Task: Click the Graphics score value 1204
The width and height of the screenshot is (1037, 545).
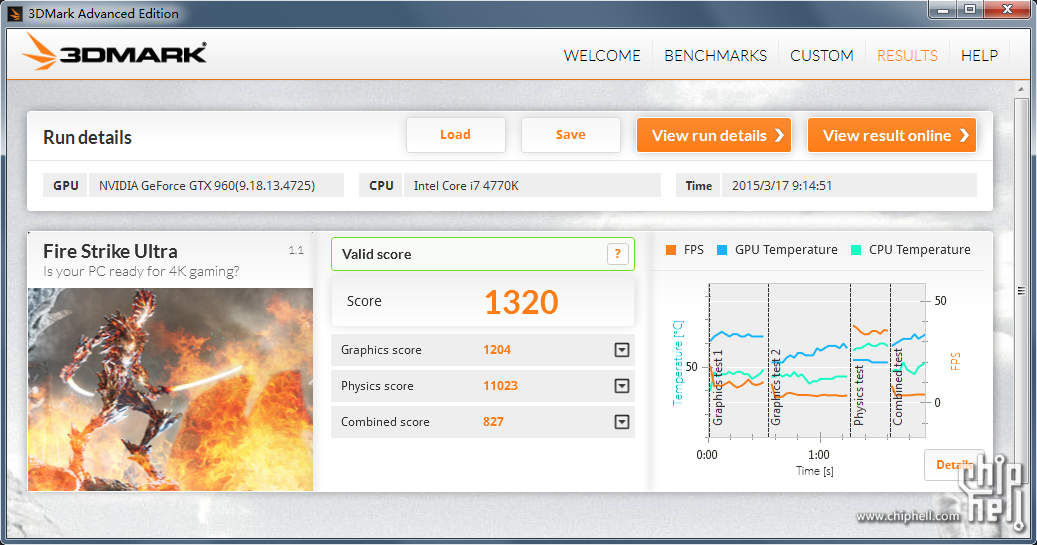Action: 497,350
